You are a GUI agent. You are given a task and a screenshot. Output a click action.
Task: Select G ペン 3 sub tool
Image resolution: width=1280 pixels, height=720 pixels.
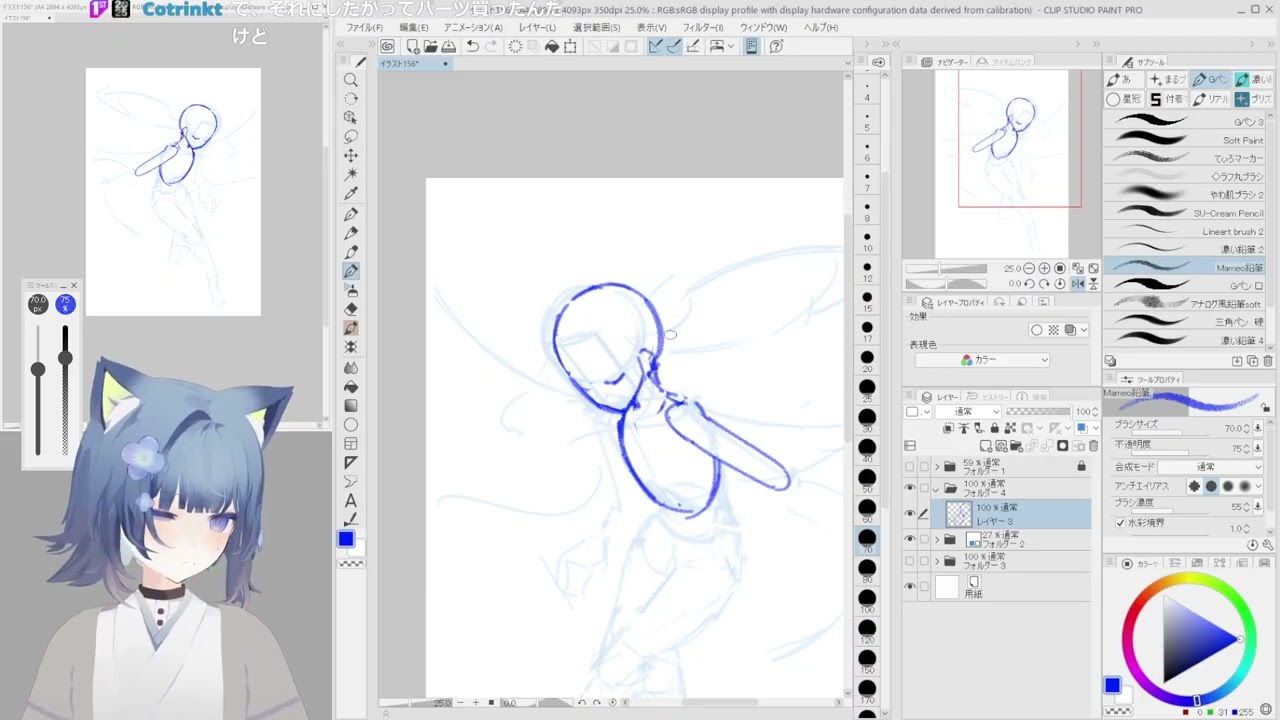pos(1185,122)
